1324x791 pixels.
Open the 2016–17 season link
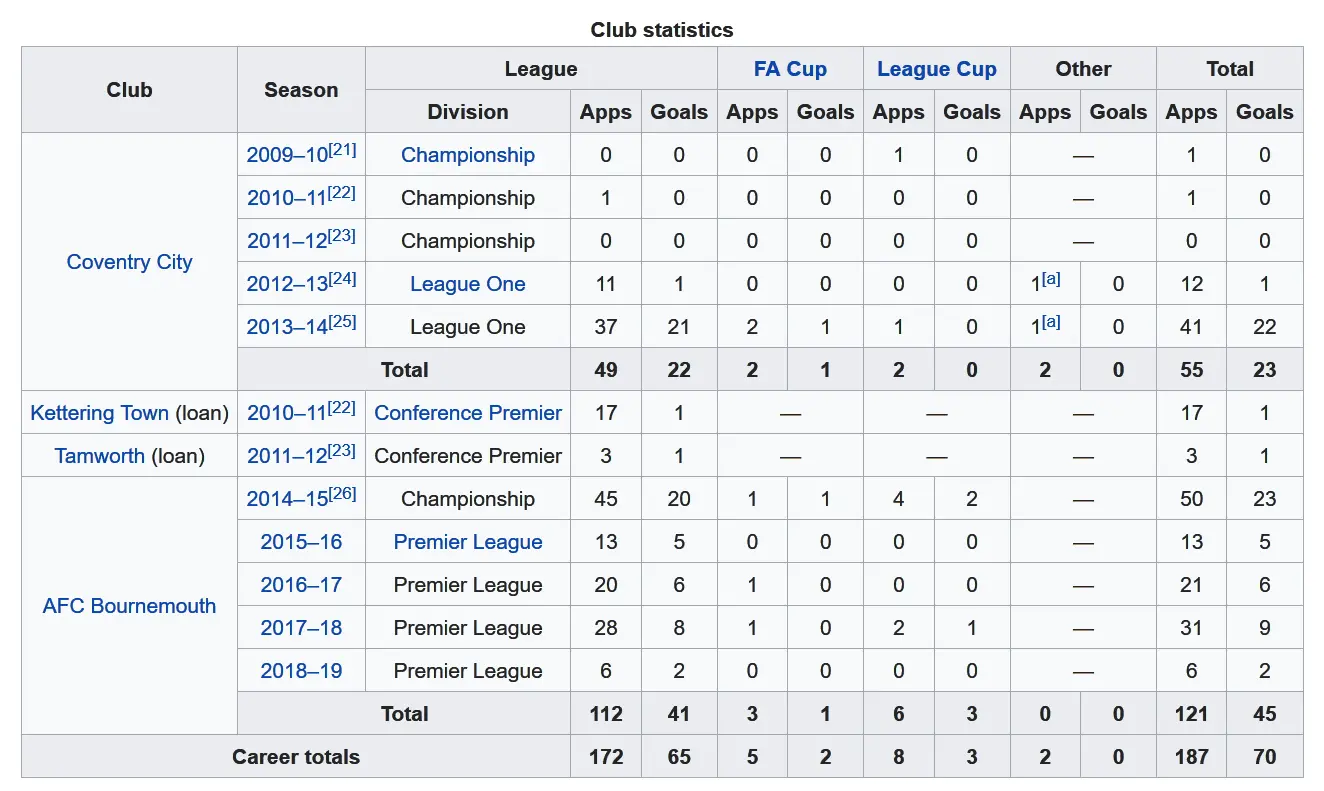tap(301, 585)
